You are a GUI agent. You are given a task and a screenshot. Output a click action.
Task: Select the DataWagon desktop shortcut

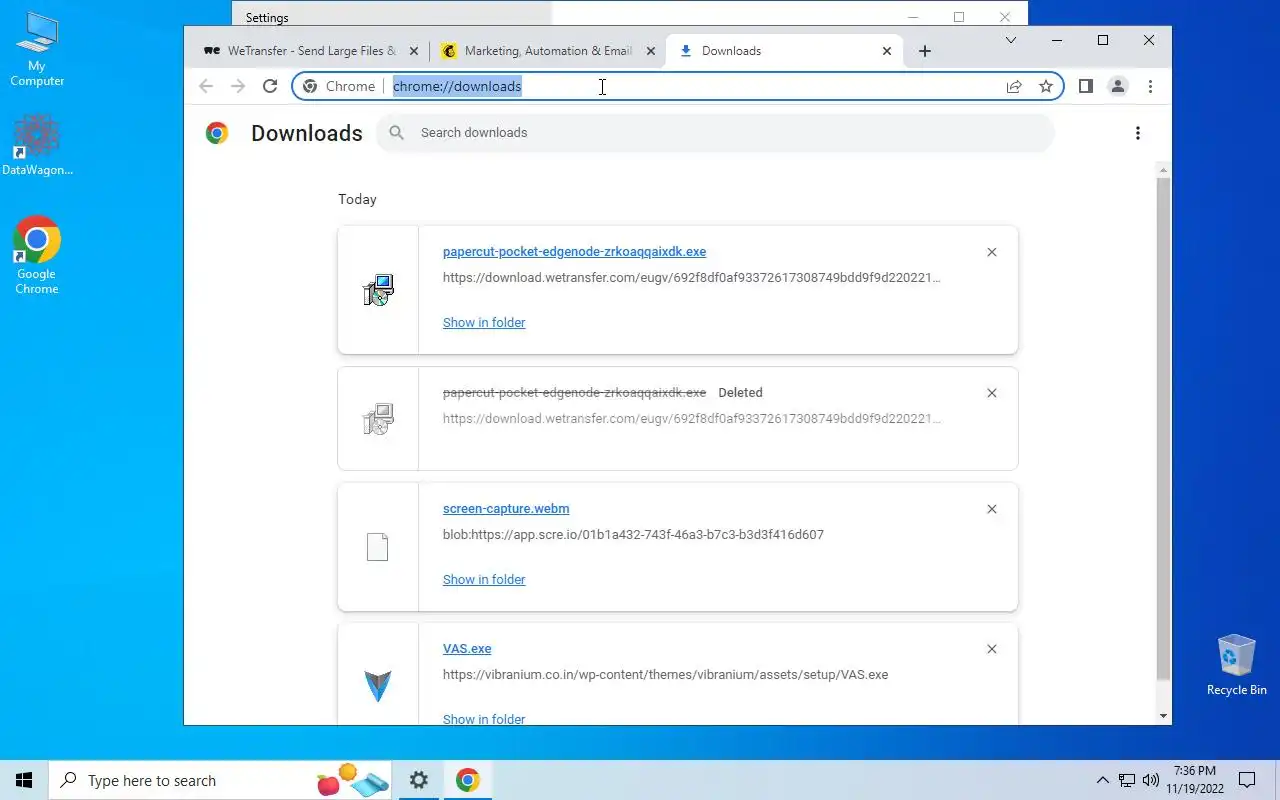[37, 146]
